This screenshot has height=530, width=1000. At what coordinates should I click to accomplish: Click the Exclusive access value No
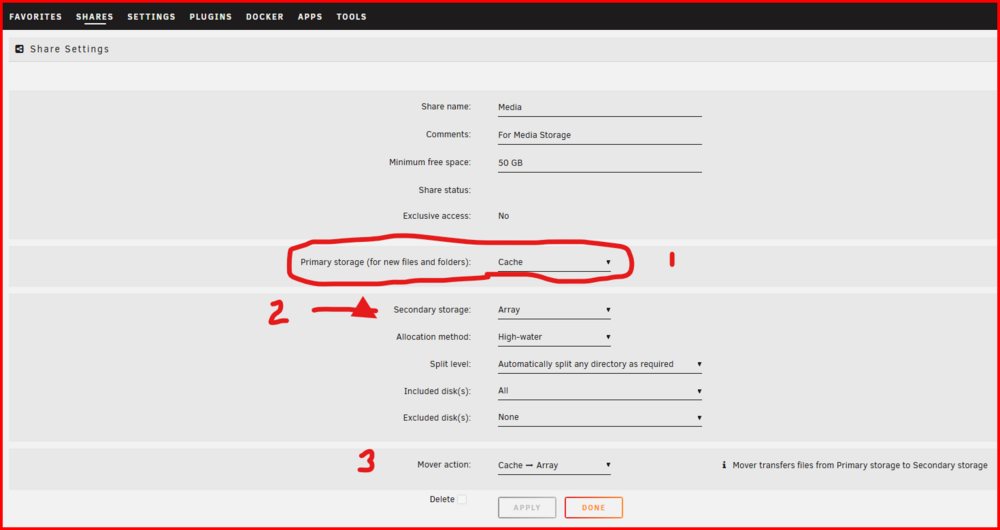click(504, 216)
